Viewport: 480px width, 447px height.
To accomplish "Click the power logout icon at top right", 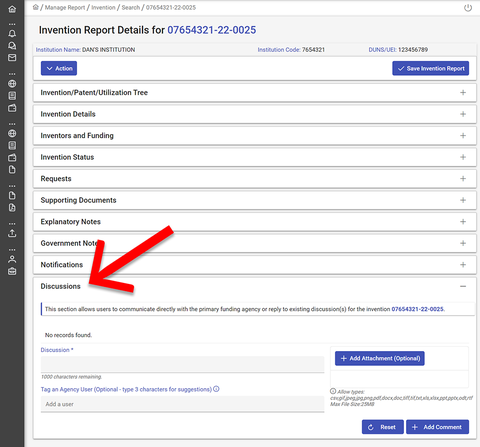I will pyautogui.click(x=468, y=8).
